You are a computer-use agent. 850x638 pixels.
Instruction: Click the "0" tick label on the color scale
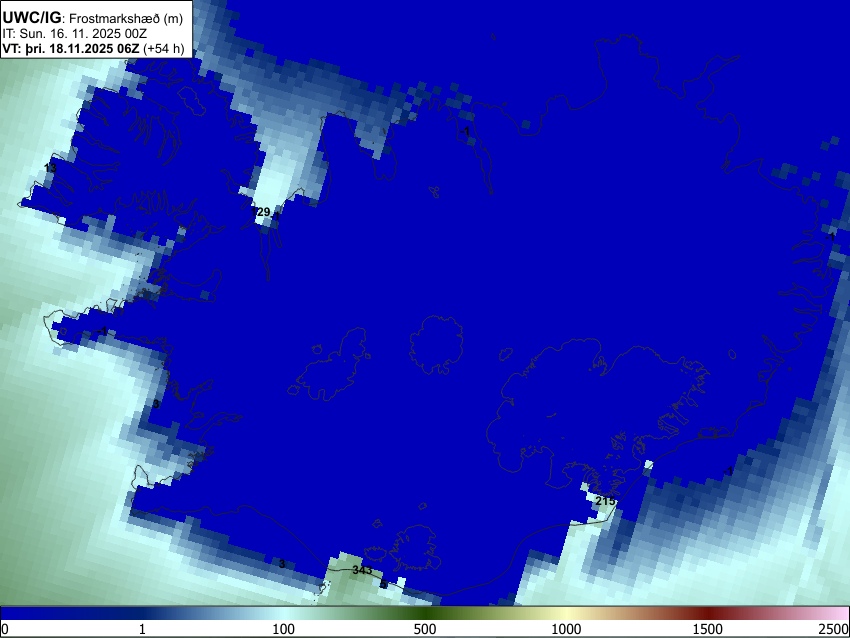(5, 629)
